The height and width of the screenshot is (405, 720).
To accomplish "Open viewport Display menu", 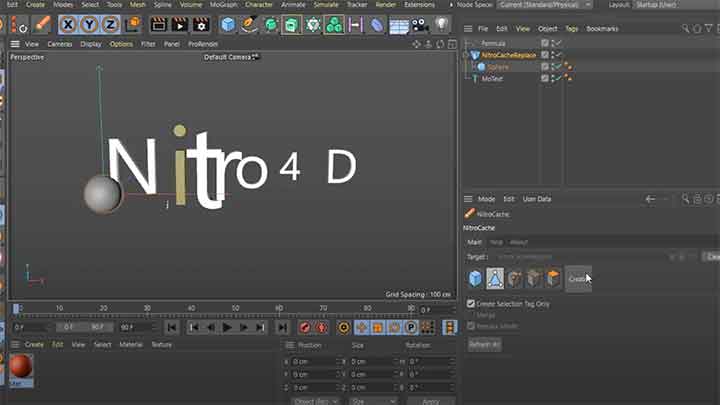I will click(x=90, y=44).
